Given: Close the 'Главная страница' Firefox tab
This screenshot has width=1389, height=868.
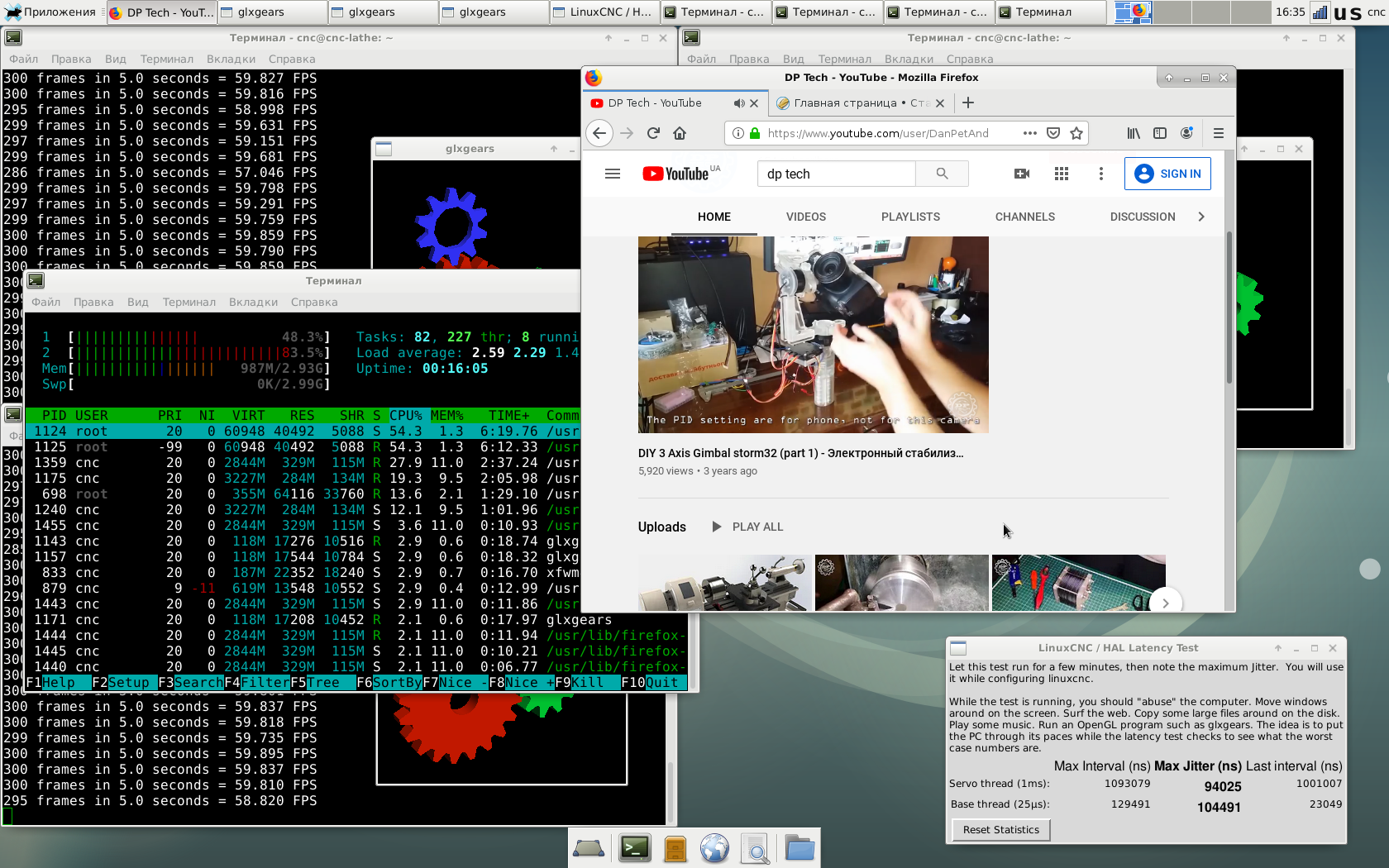Looking at the screenshot, I should [940, 103].
